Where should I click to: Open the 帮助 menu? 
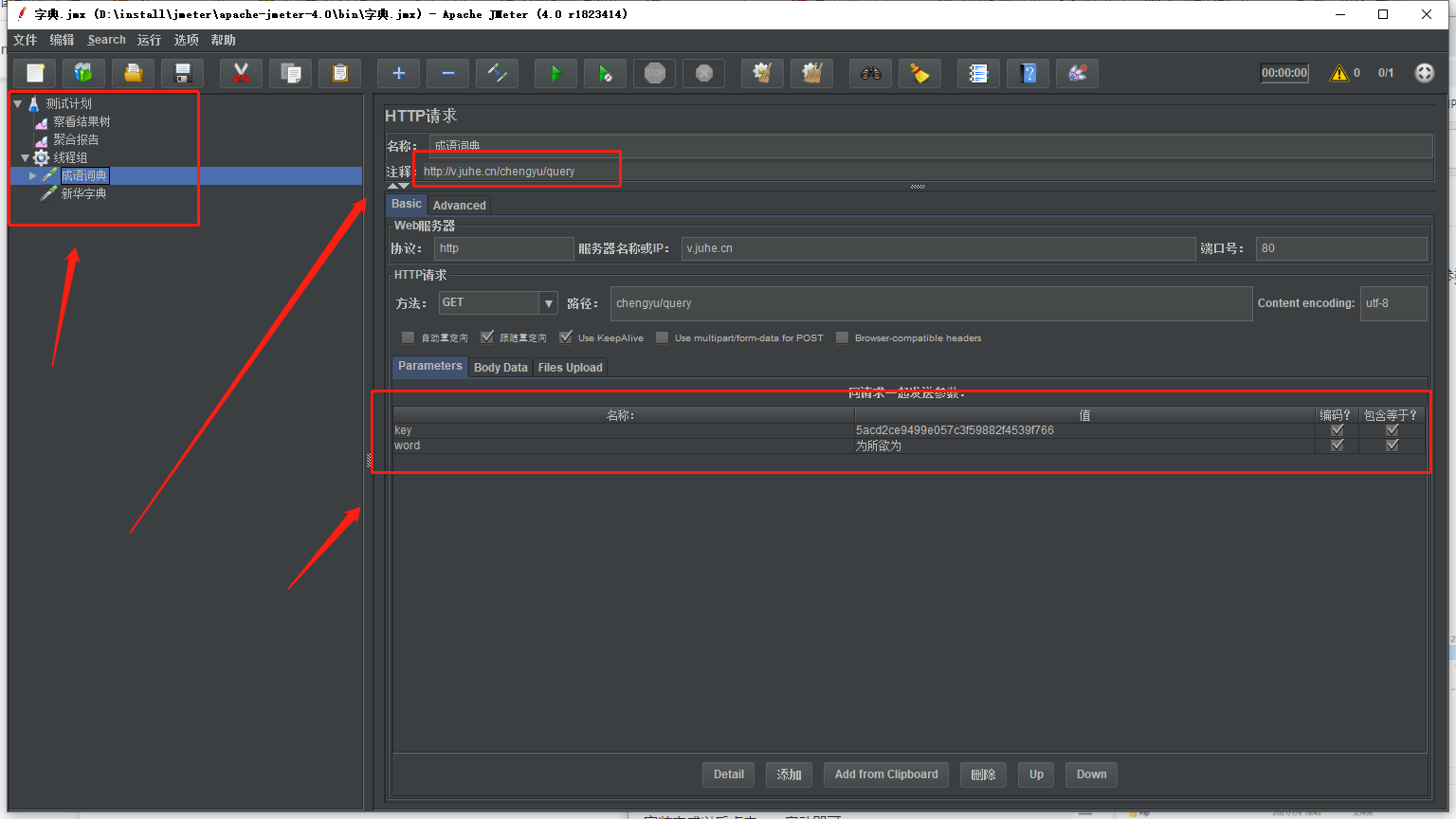point(224,40)
